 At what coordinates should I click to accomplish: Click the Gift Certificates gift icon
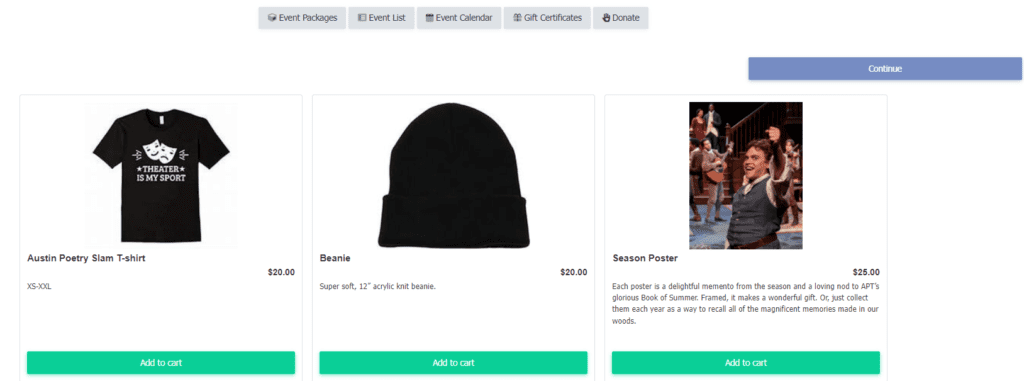point(517,18)
